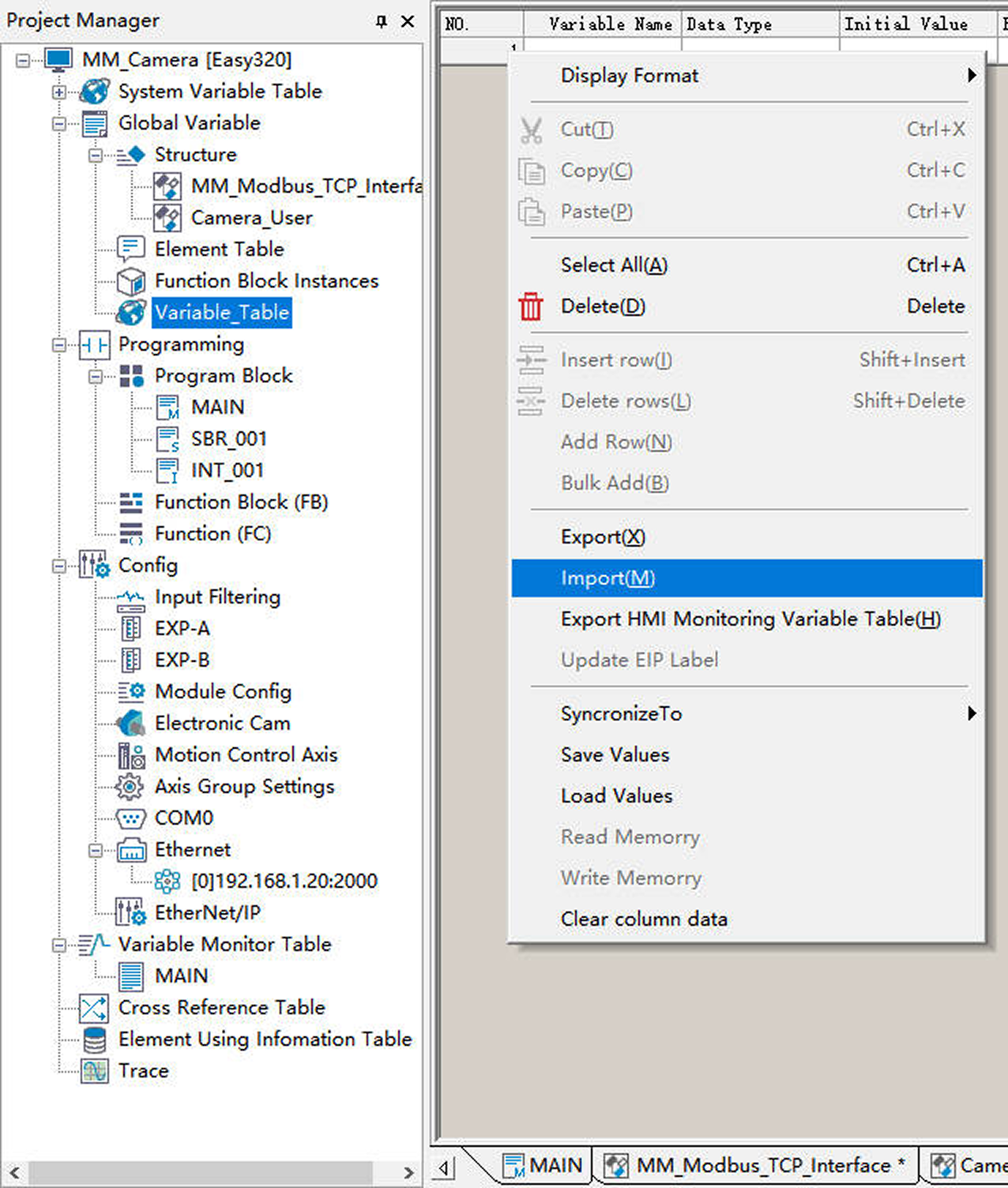Select Camera_User structure item
Image resolution: width=1008 pixels, height=1188 pixels.
pos(251,218)
